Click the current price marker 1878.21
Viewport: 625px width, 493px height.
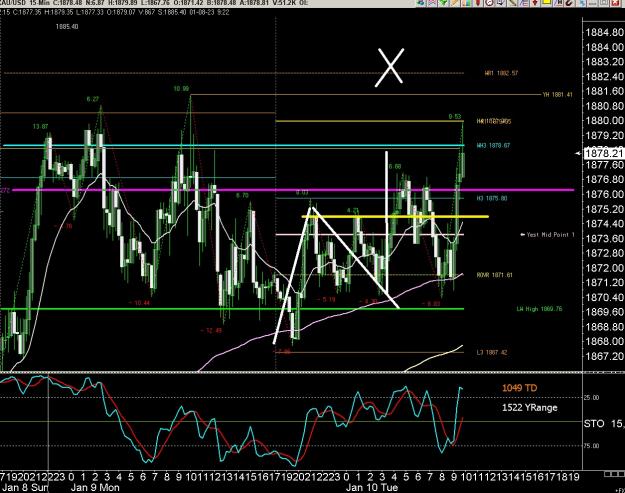click(x=603, y=153)
